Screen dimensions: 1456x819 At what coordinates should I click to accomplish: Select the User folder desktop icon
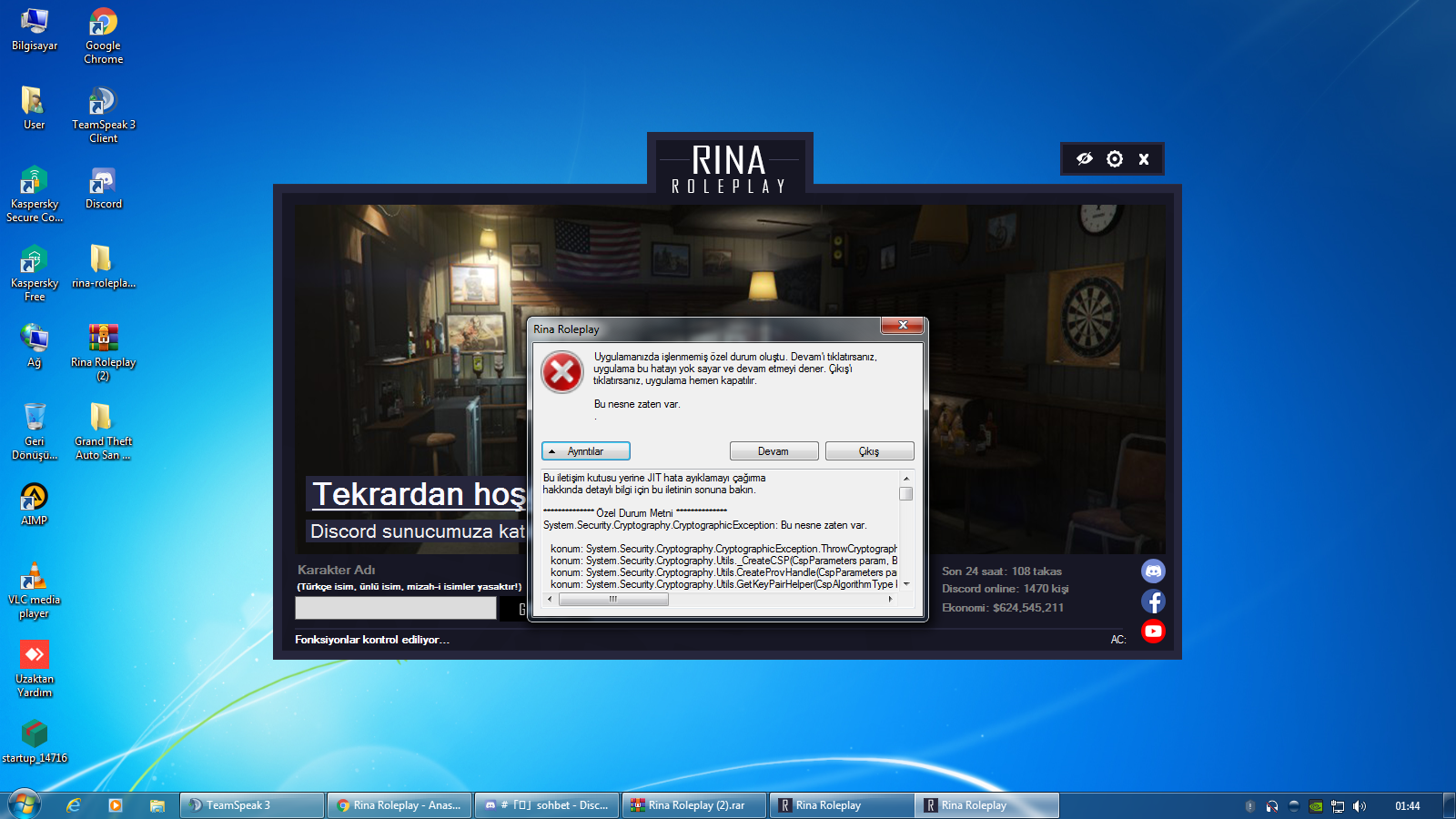(35, 108)
